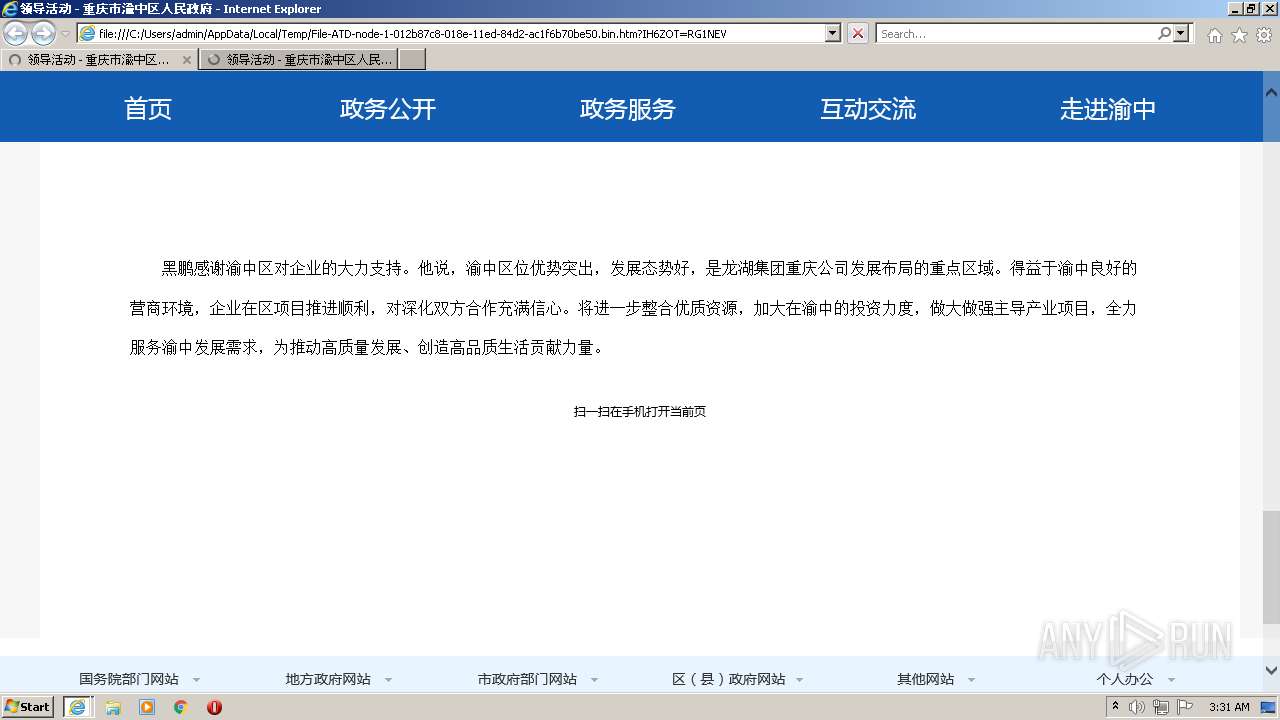
Task: Click the volume speaker tray icon
Action: pos(1136,707)
